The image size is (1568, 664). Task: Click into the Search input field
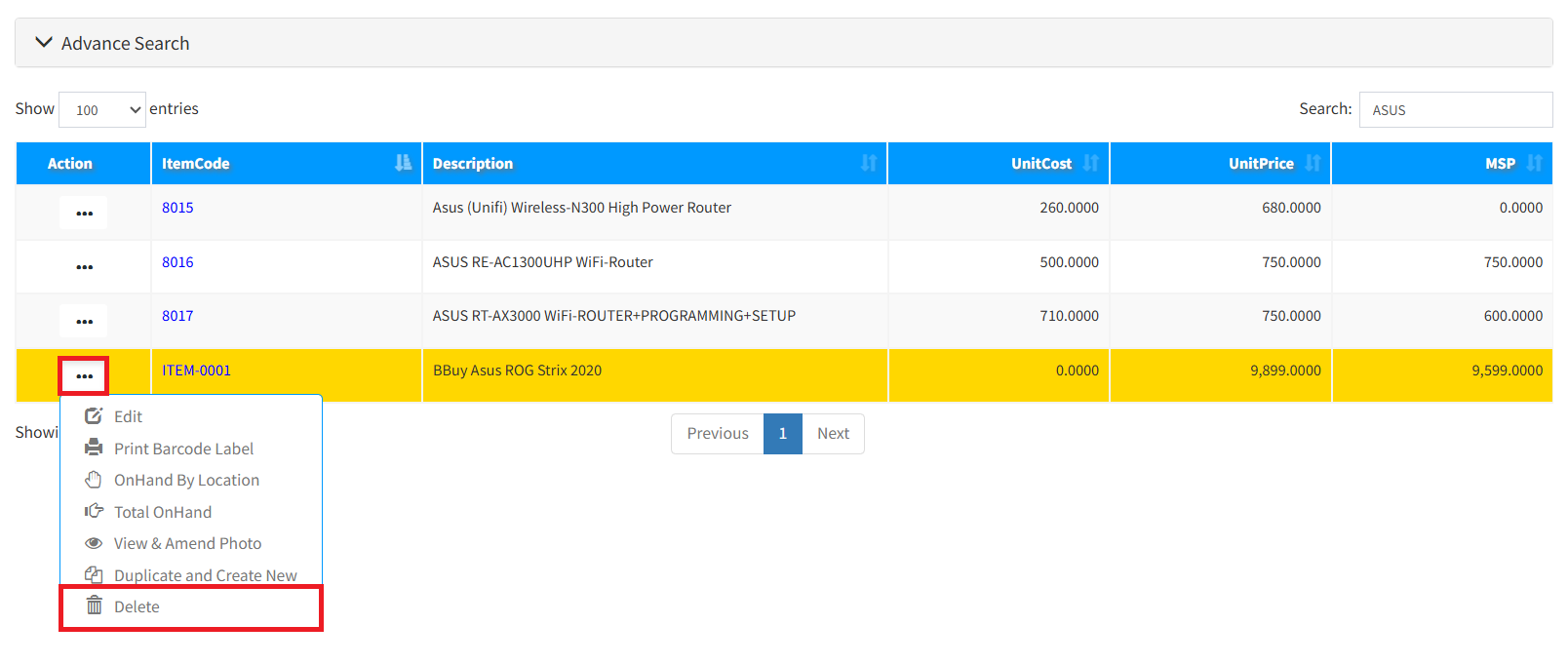point(1455,110)
